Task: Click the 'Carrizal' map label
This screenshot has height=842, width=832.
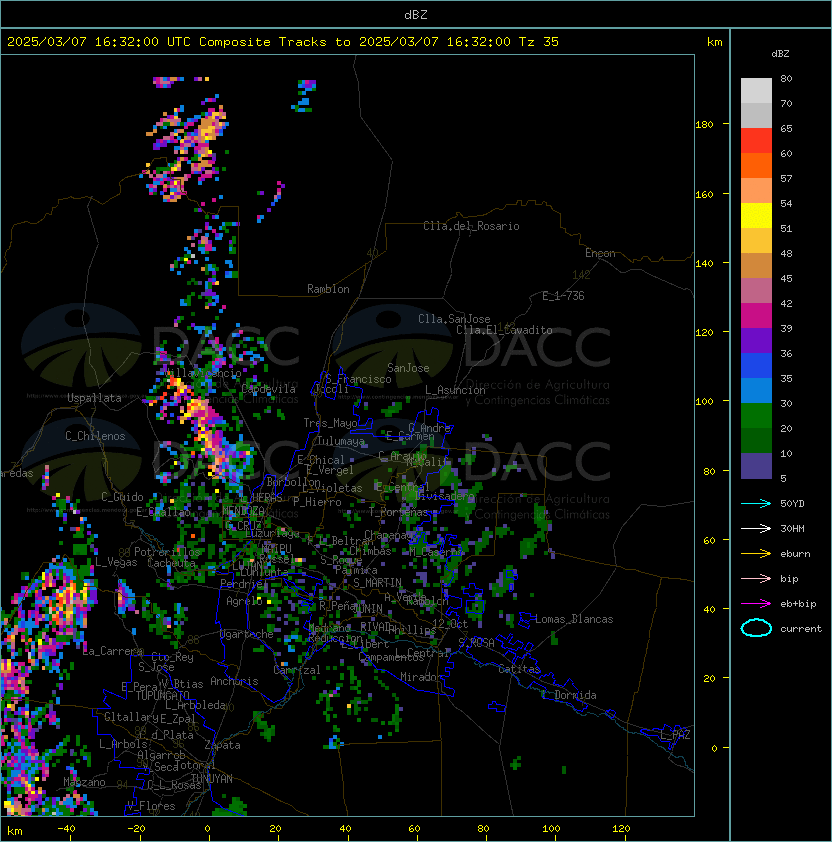Action: tap(297, 670)
